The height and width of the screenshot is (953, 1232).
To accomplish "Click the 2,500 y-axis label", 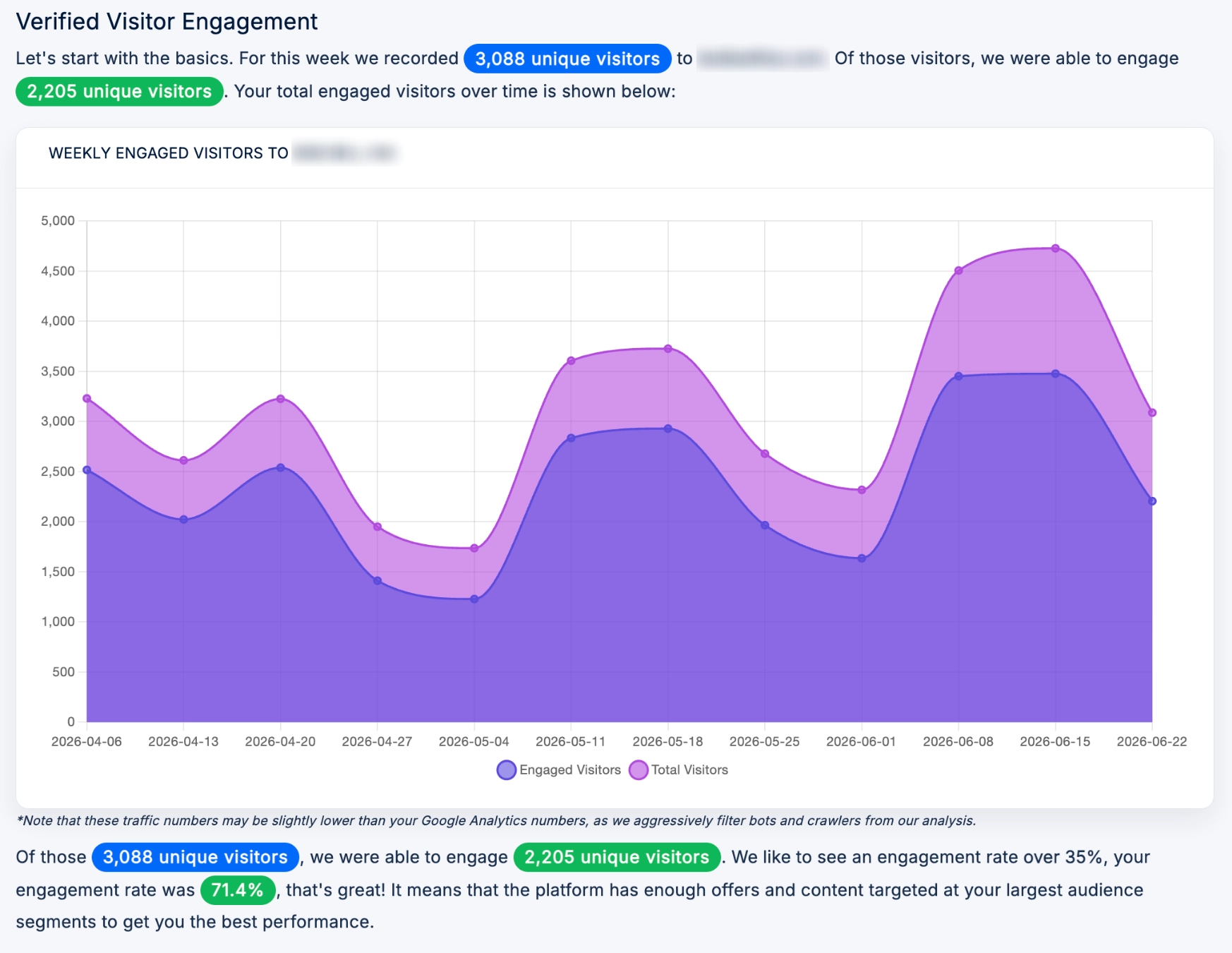I will tap(58, 472).
